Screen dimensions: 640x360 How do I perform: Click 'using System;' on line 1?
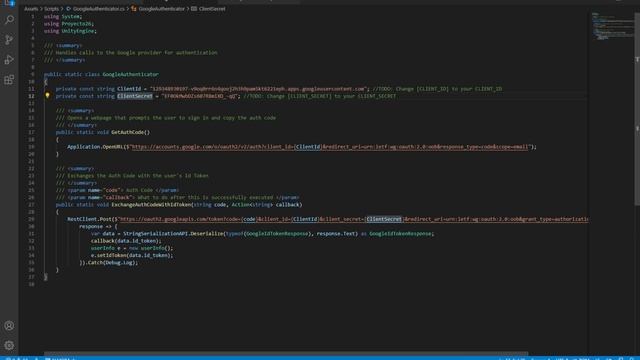coord(63,17)
